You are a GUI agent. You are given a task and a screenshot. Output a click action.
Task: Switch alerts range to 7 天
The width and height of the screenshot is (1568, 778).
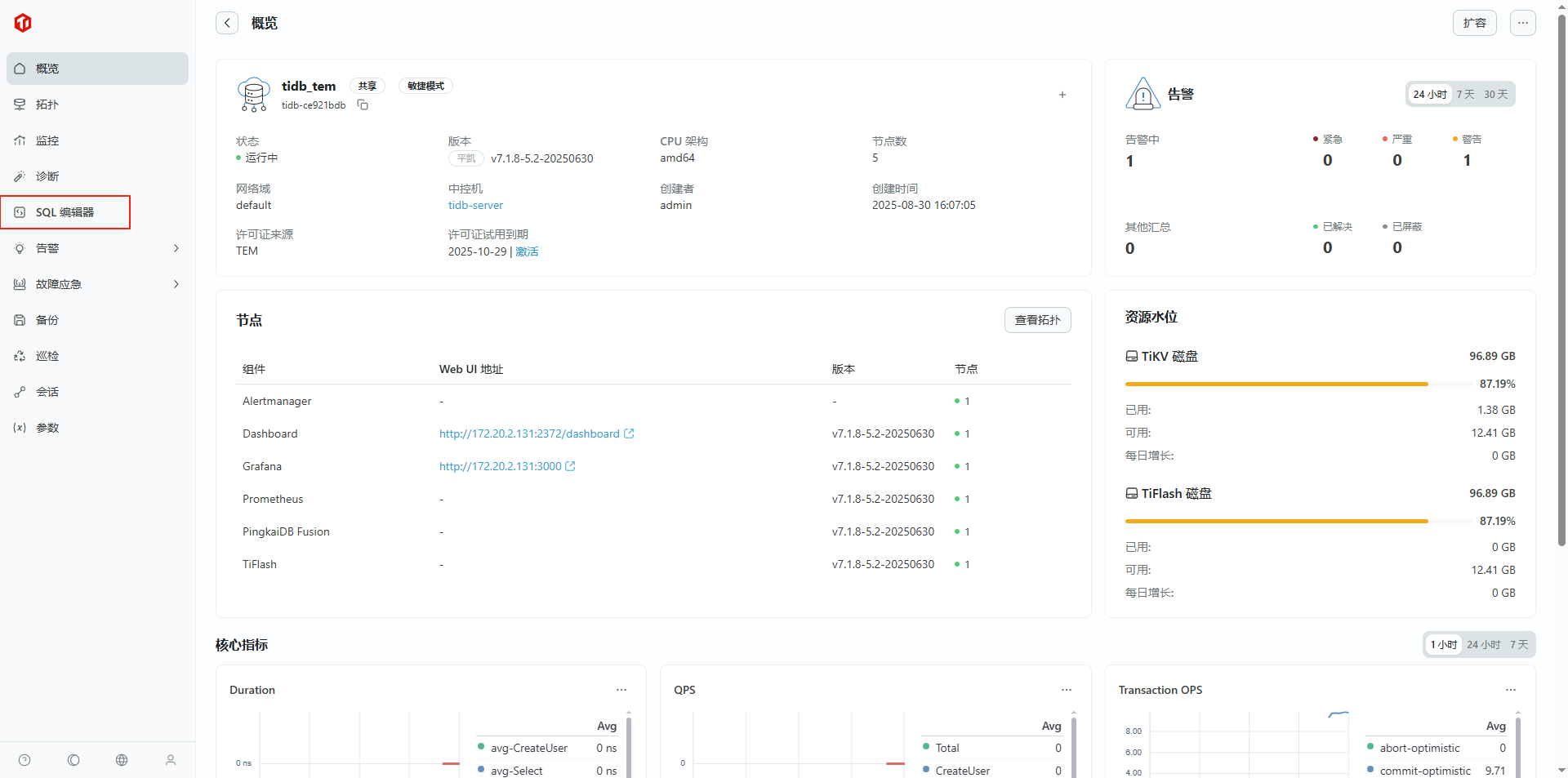1465,95
